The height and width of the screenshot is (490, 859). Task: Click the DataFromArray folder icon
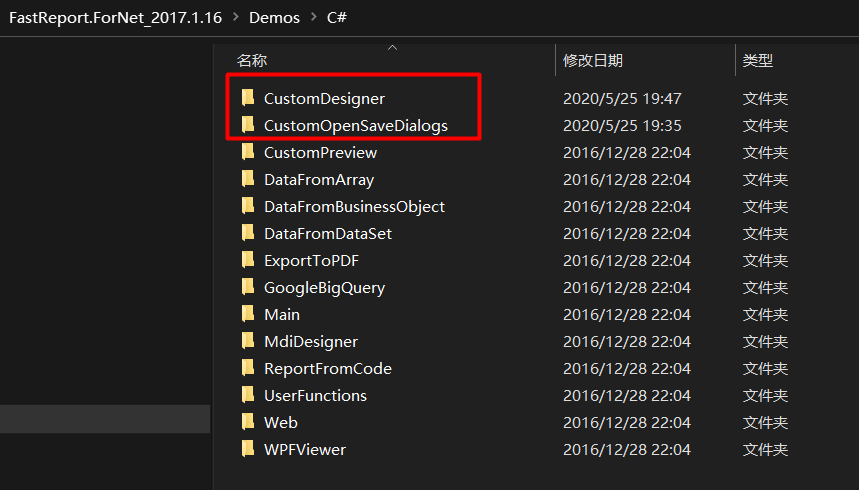[x=248, y=179]
